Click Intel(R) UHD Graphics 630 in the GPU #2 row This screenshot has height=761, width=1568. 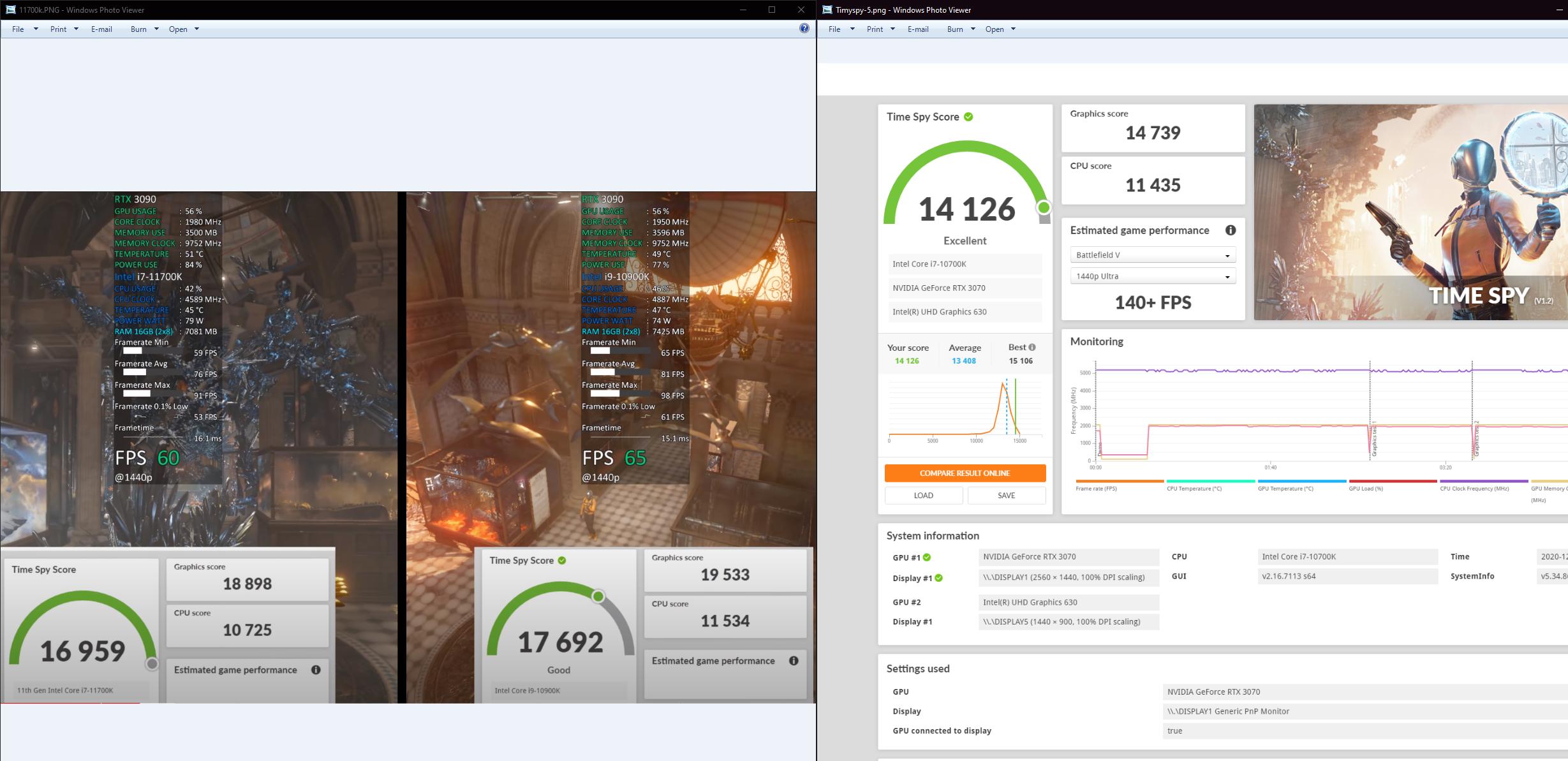(1069, 602)
